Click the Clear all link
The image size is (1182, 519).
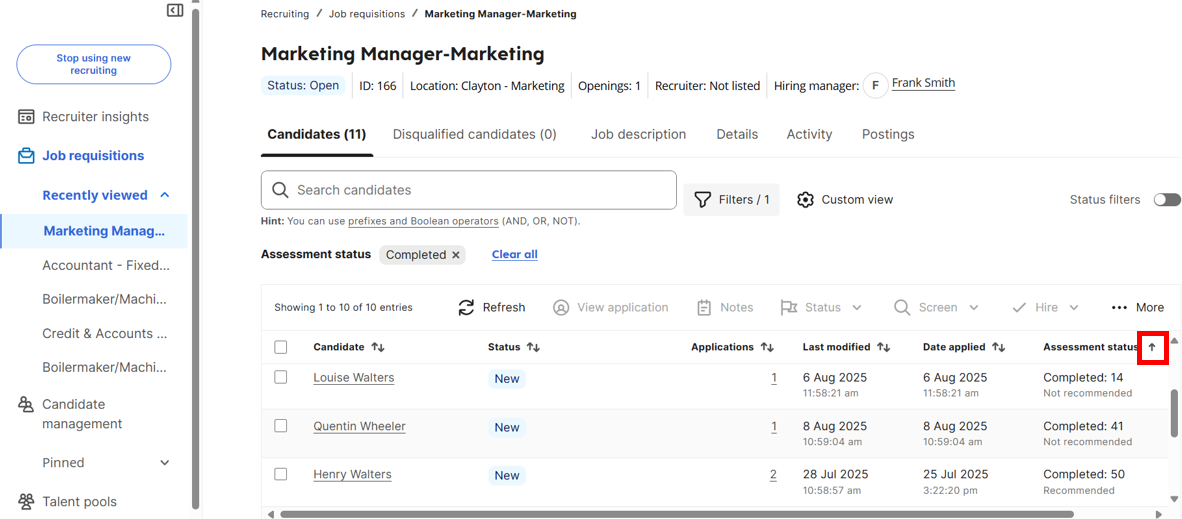[x=515, y=255]
